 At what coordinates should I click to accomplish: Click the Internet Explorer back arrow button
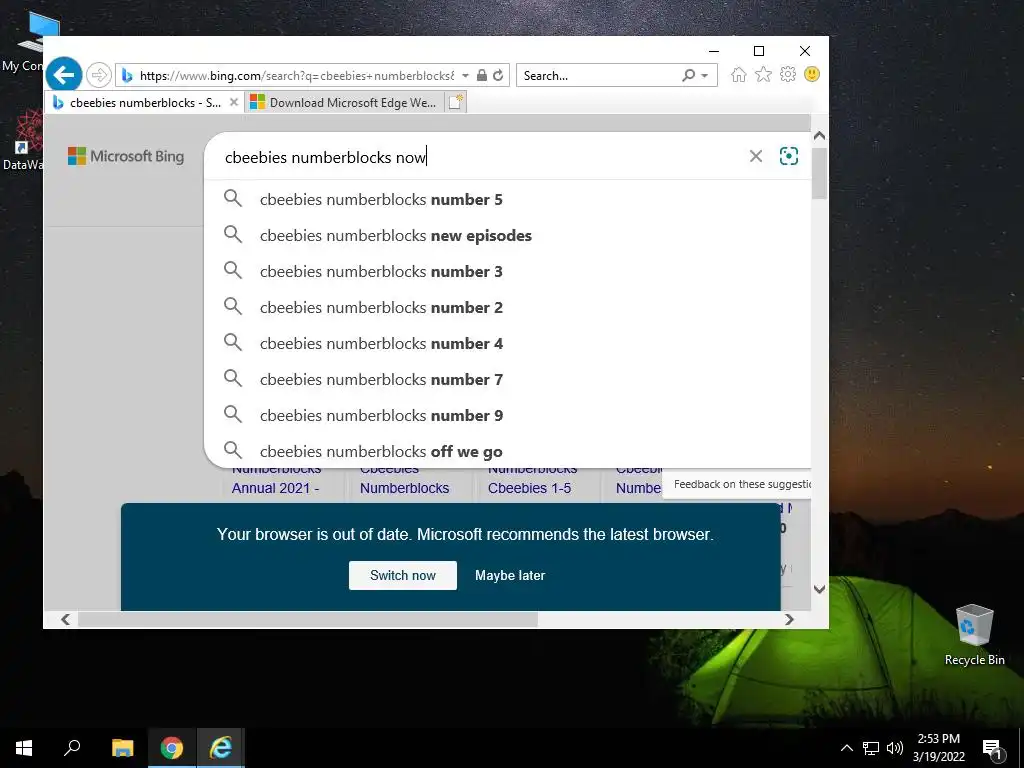tap(64, 75)
